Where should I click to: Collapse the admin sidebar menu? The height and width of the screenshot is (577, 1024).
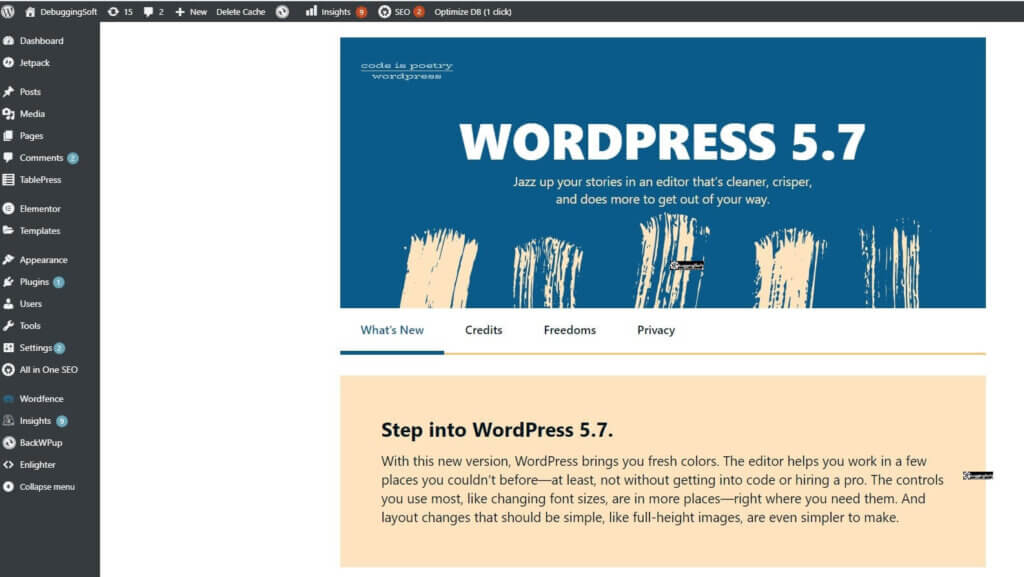pos(39,487)
